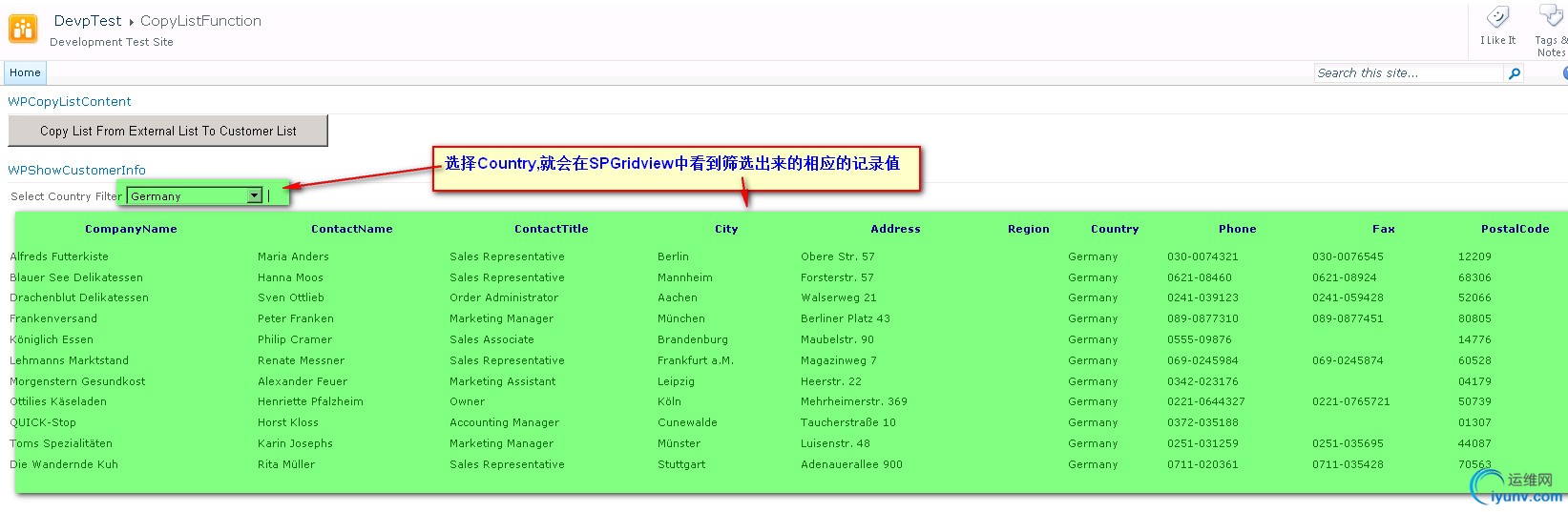
Task: Click contact name Karin Josephs
Action: coord(295,443)
